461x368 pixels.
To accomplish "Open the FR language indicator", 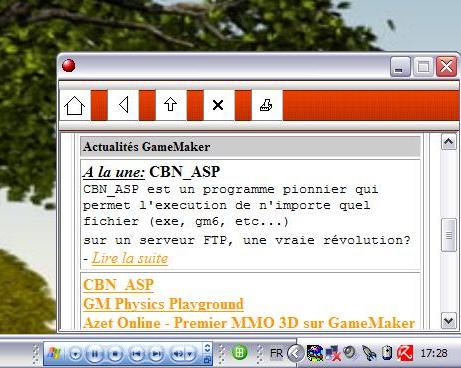I will click(276, 353).
